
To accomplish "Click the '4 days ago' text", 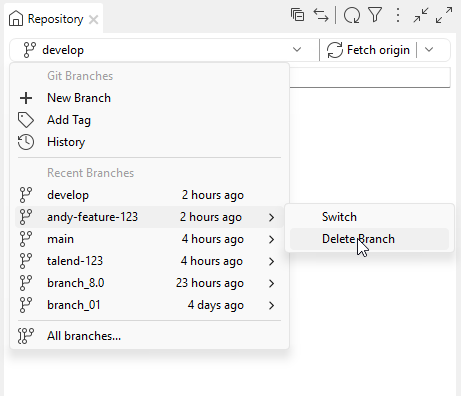I will pos(215,305).
